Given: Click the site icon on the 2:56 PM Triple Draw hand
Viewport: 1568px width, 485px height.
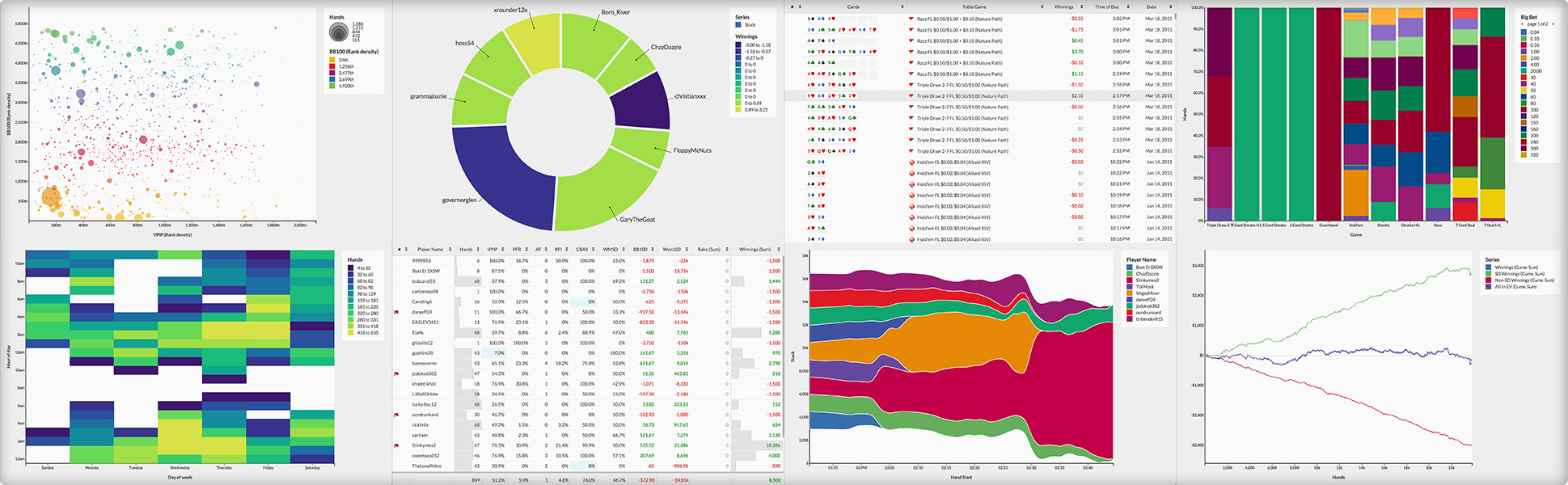Looking at the screenshot, I should pyautogui.click(x=912, y=107).
